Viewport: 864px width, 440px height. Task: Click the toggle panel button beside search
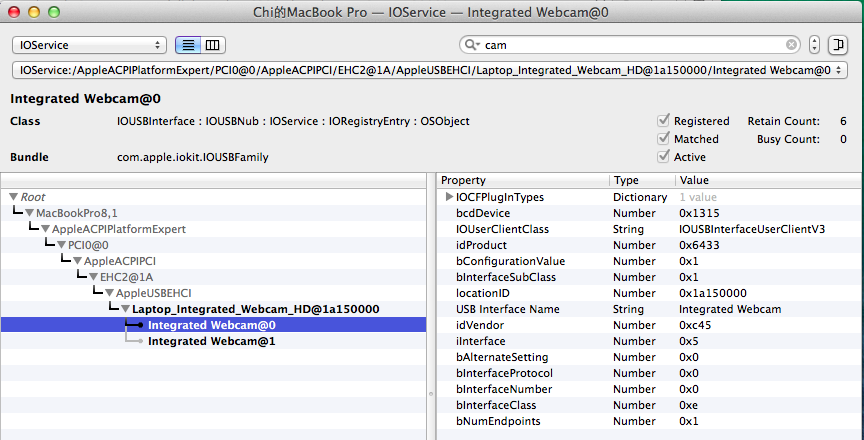point(838,45)
